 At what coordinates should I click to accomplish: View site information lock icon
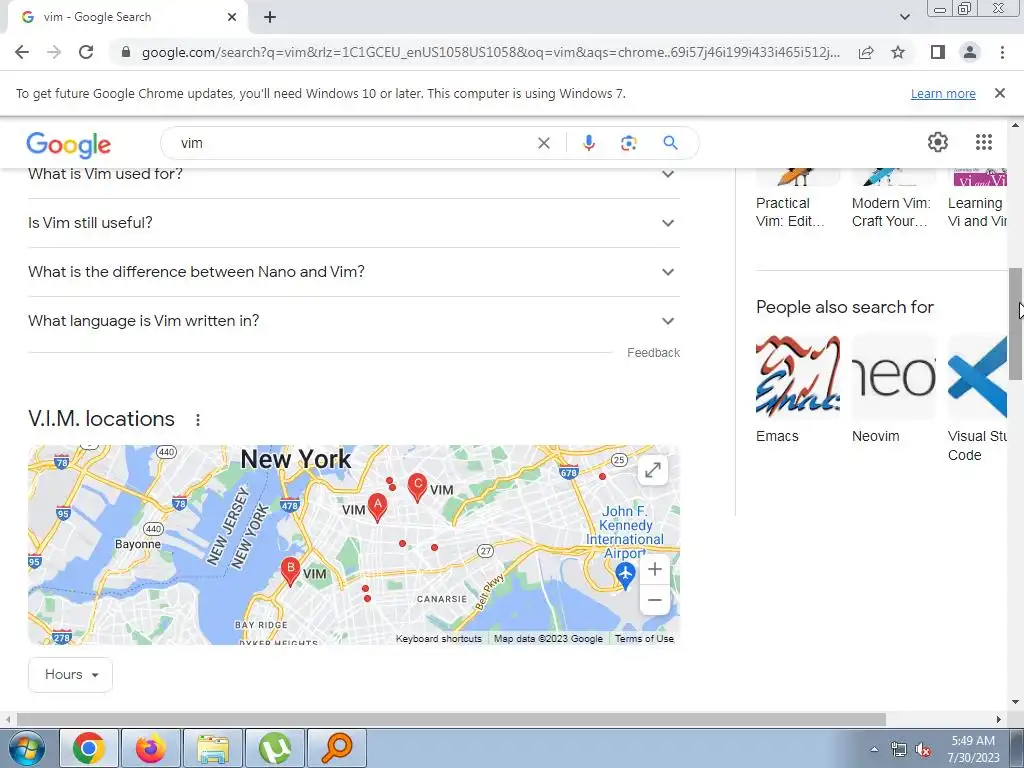[x=126, y=52]
